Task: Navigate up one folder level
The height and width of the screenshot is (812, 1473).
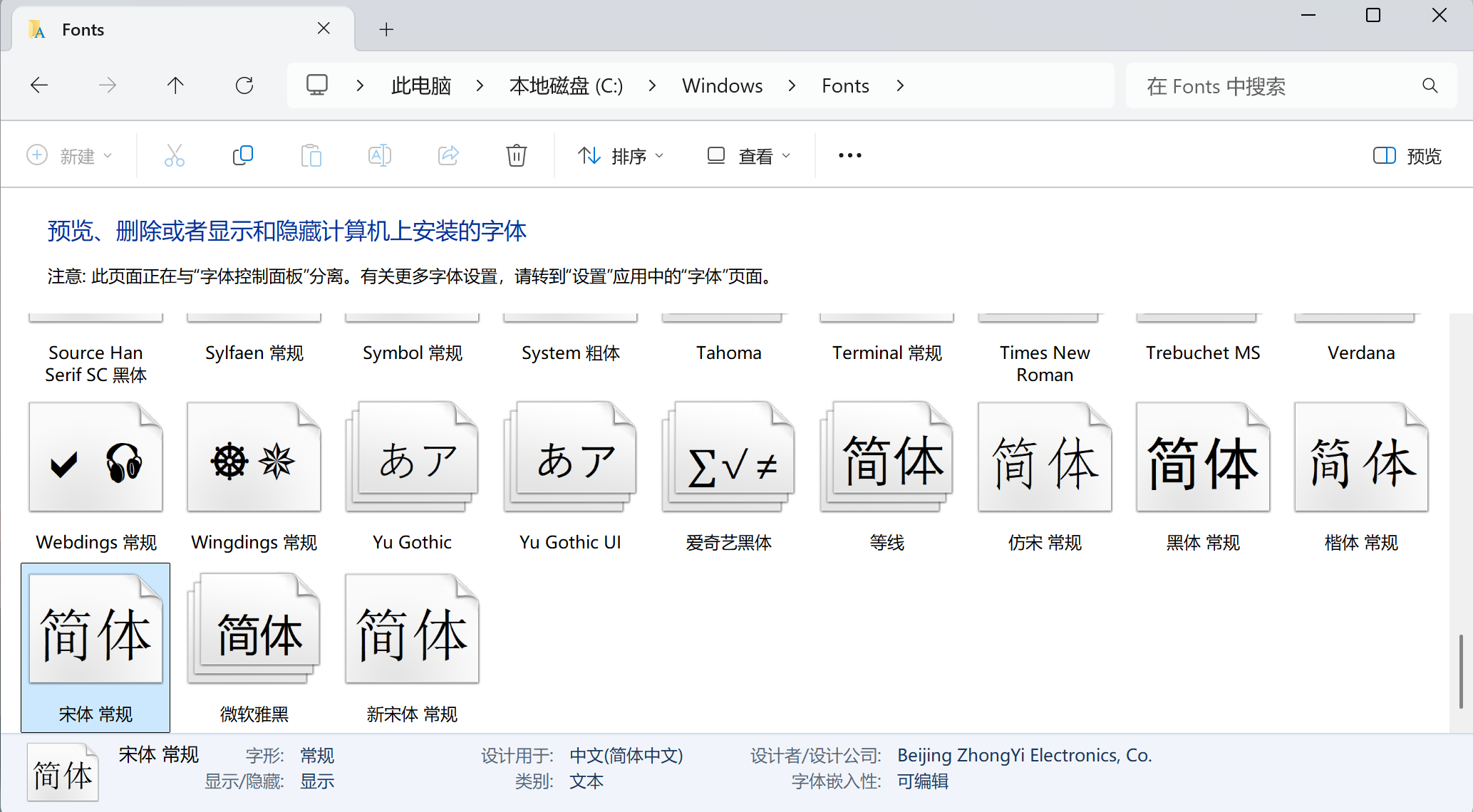Action: pos(175,86)
